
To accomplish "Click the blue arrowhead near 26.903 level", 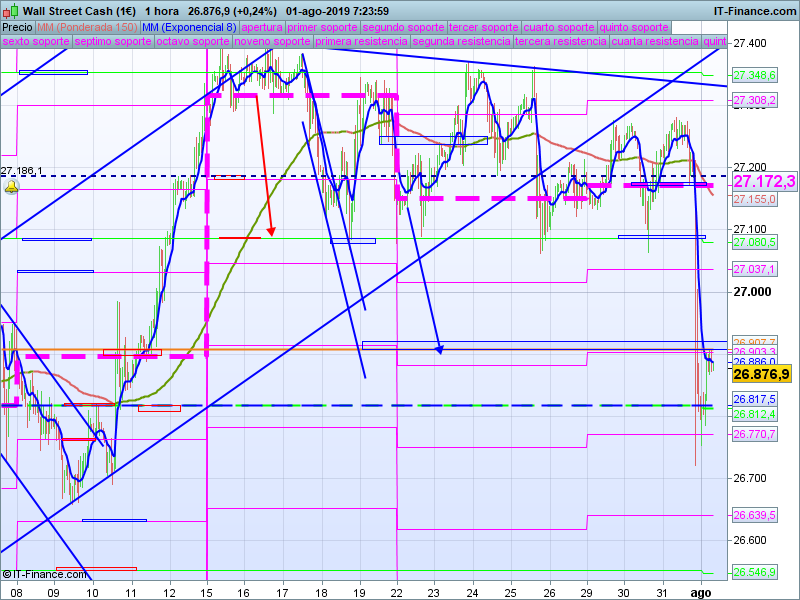I will tap(439, 348).
